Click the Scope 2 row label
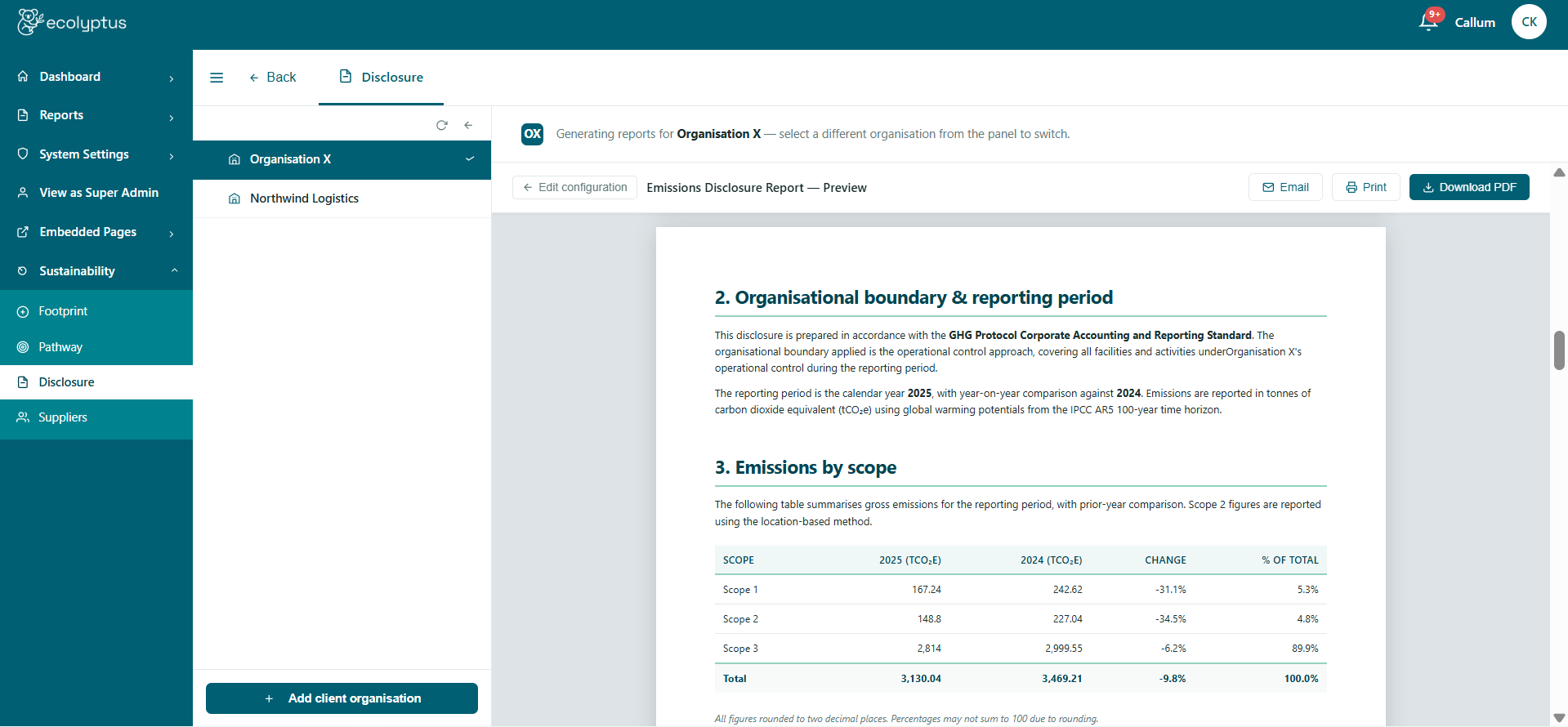This screenshot has width=1568, height=727. (x=740, y=619)
